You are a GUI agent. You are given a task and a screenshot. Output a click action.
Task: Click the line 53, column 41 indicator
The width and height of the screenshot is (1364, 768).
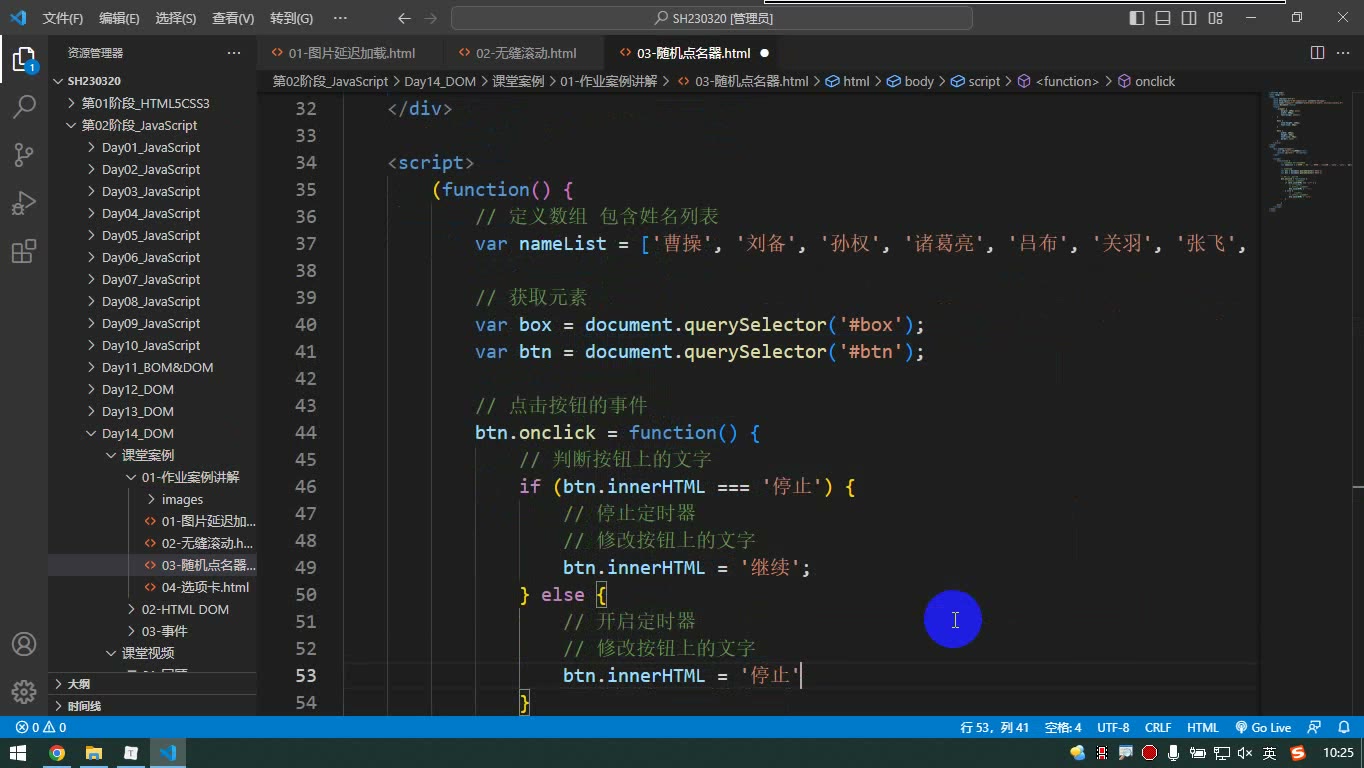tap(995, 728)
